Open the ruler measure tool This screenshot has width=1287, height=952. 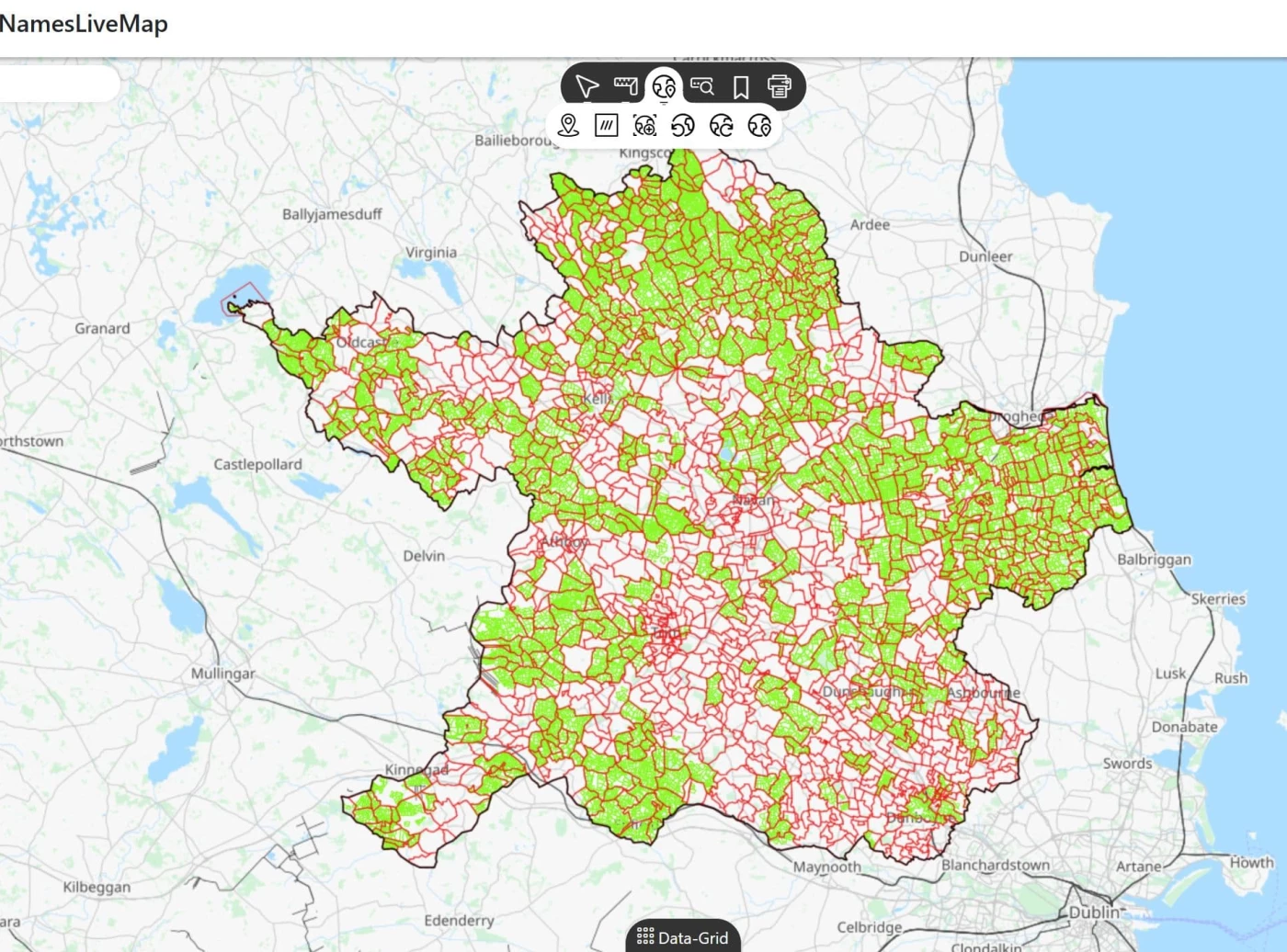[625, 86]
